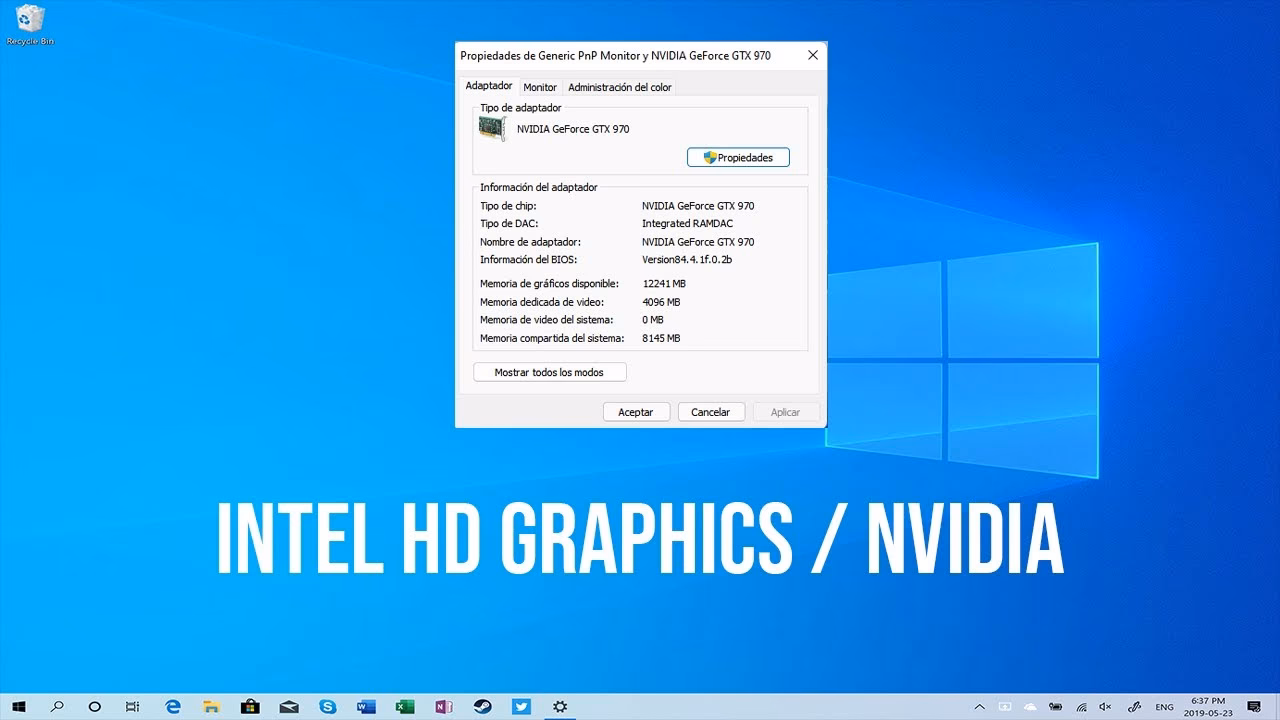
Task: Click the Tipo de chip label
Action: 508,206
